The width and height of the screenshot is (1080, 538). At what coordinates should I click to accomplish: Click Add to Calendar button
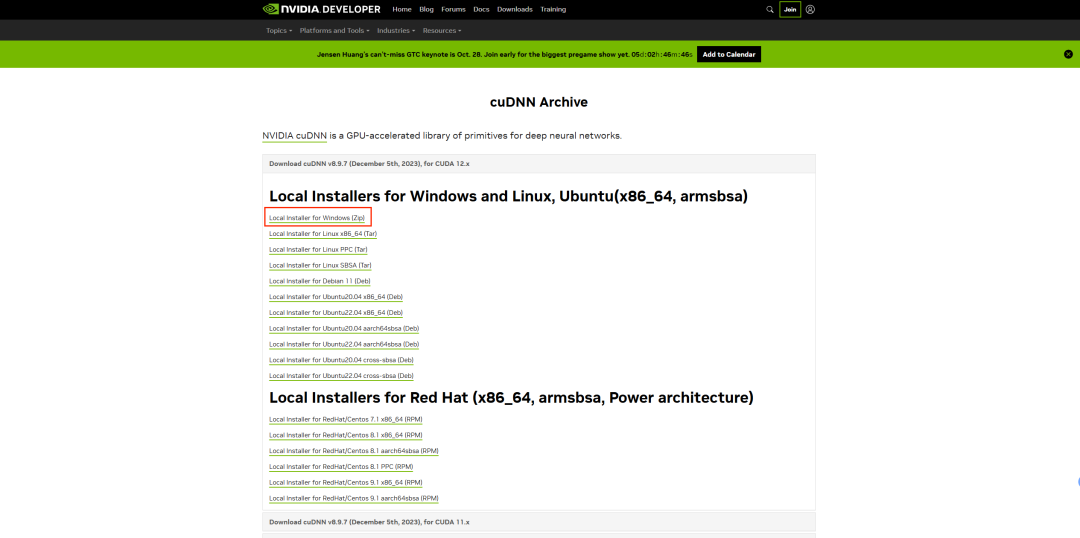(x=729, y=54)
